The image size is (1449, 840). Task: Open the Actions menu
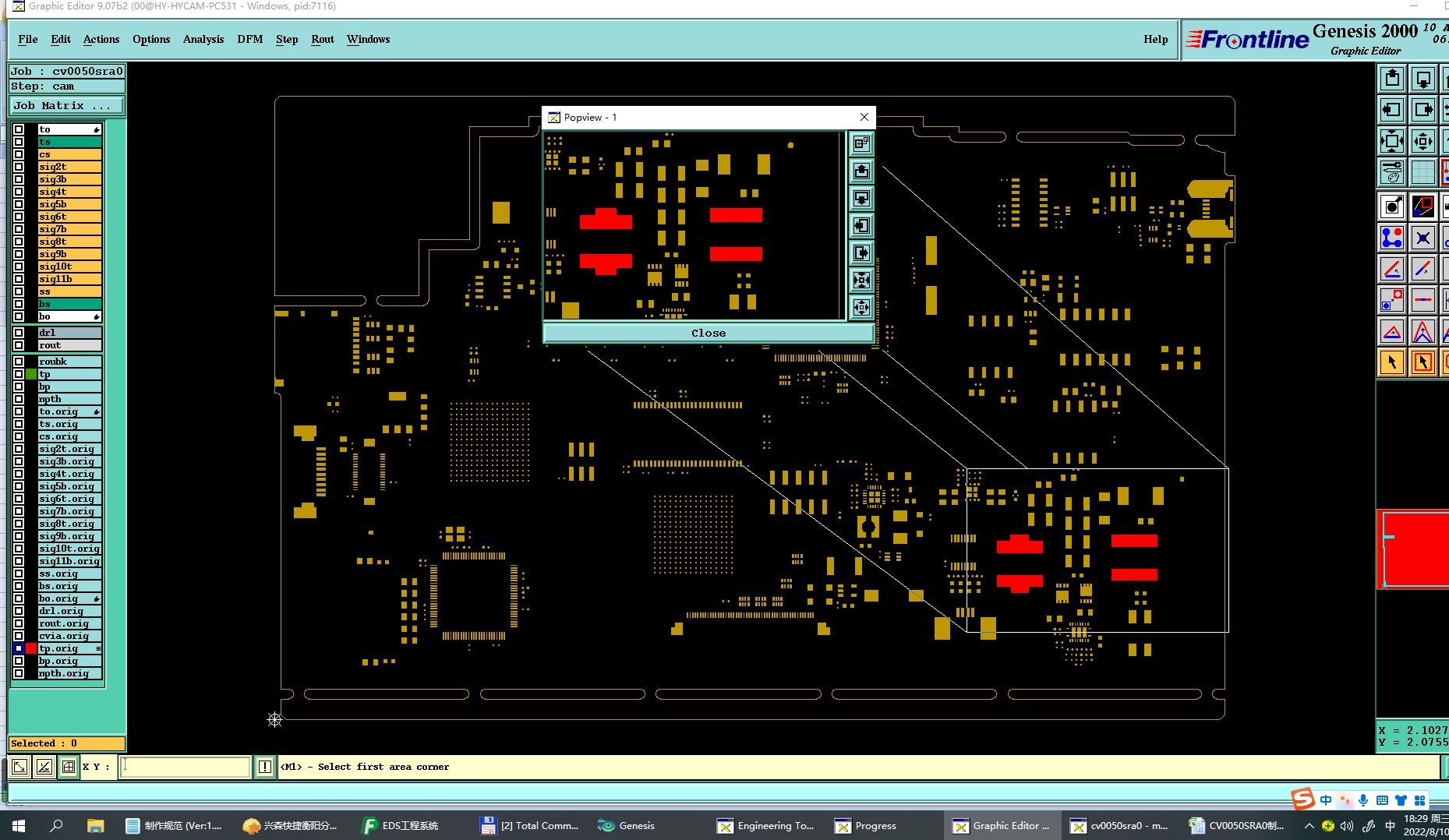[101, 39]
